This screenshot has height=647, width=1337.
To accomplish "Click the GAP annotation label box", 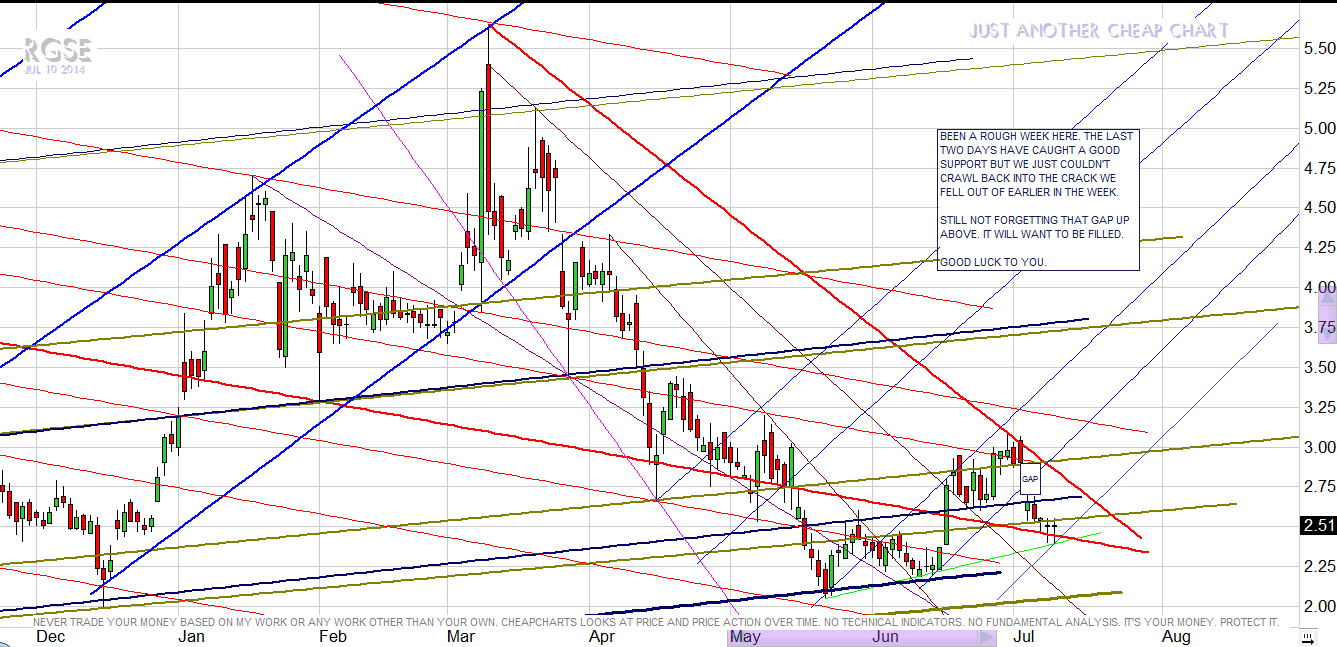I will [x=1030, y=479].
